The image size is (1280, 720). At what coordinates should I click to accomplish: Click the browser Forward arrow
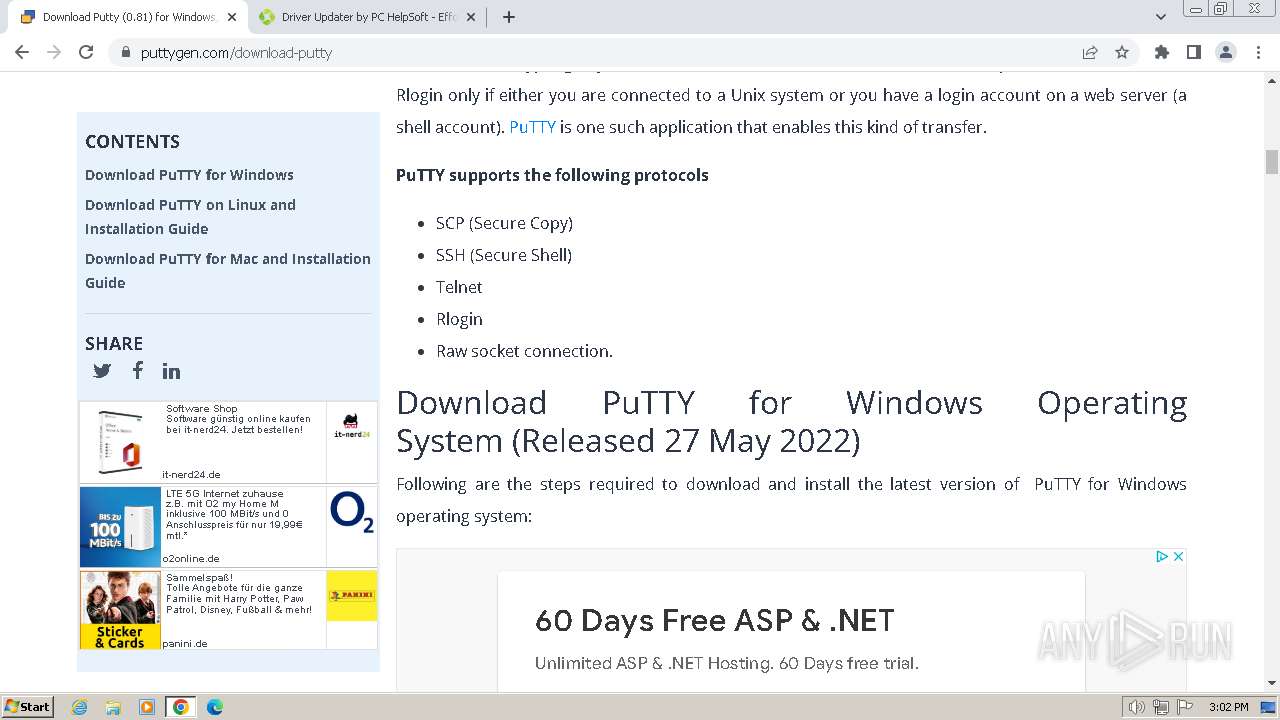pyautogui.click(x=54, y=52)
